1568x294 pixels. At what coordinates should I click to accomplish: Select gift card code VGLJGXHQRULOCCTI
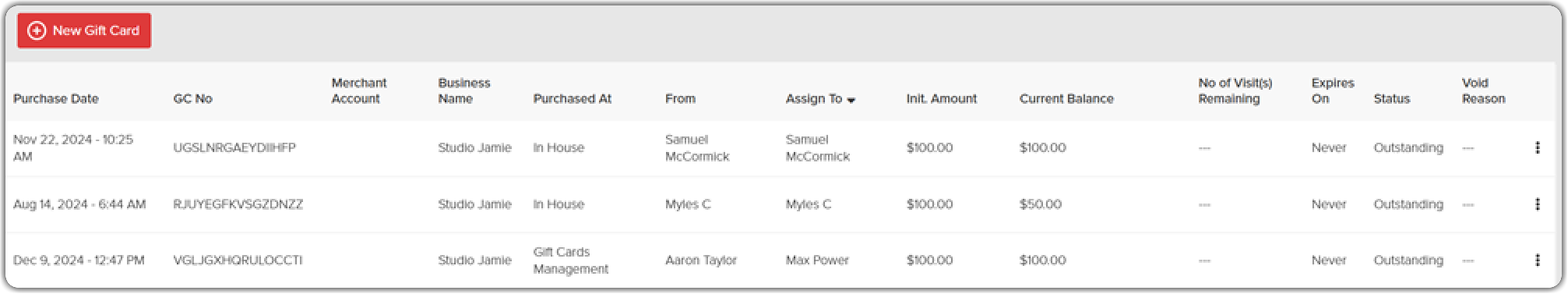238,260
